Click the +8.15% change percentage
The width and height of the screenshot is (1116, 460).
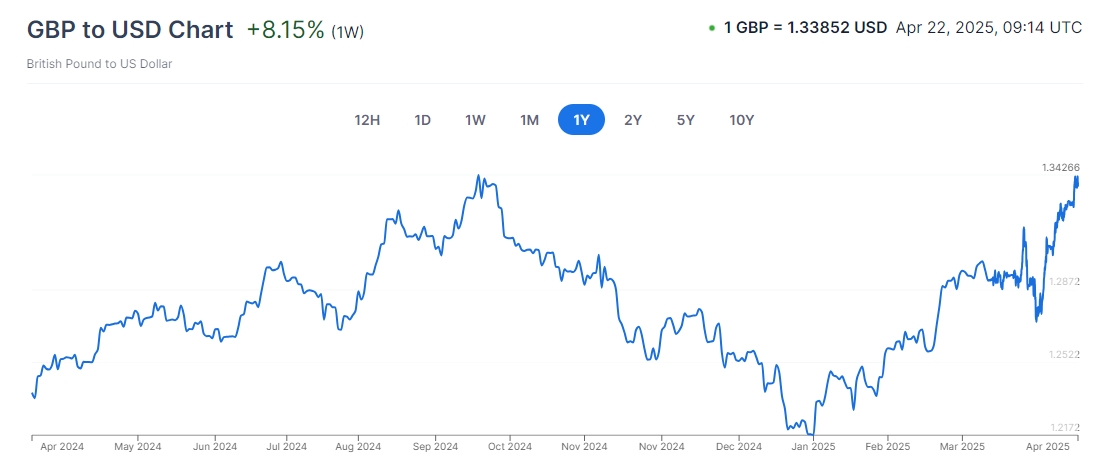click(286, 30)
